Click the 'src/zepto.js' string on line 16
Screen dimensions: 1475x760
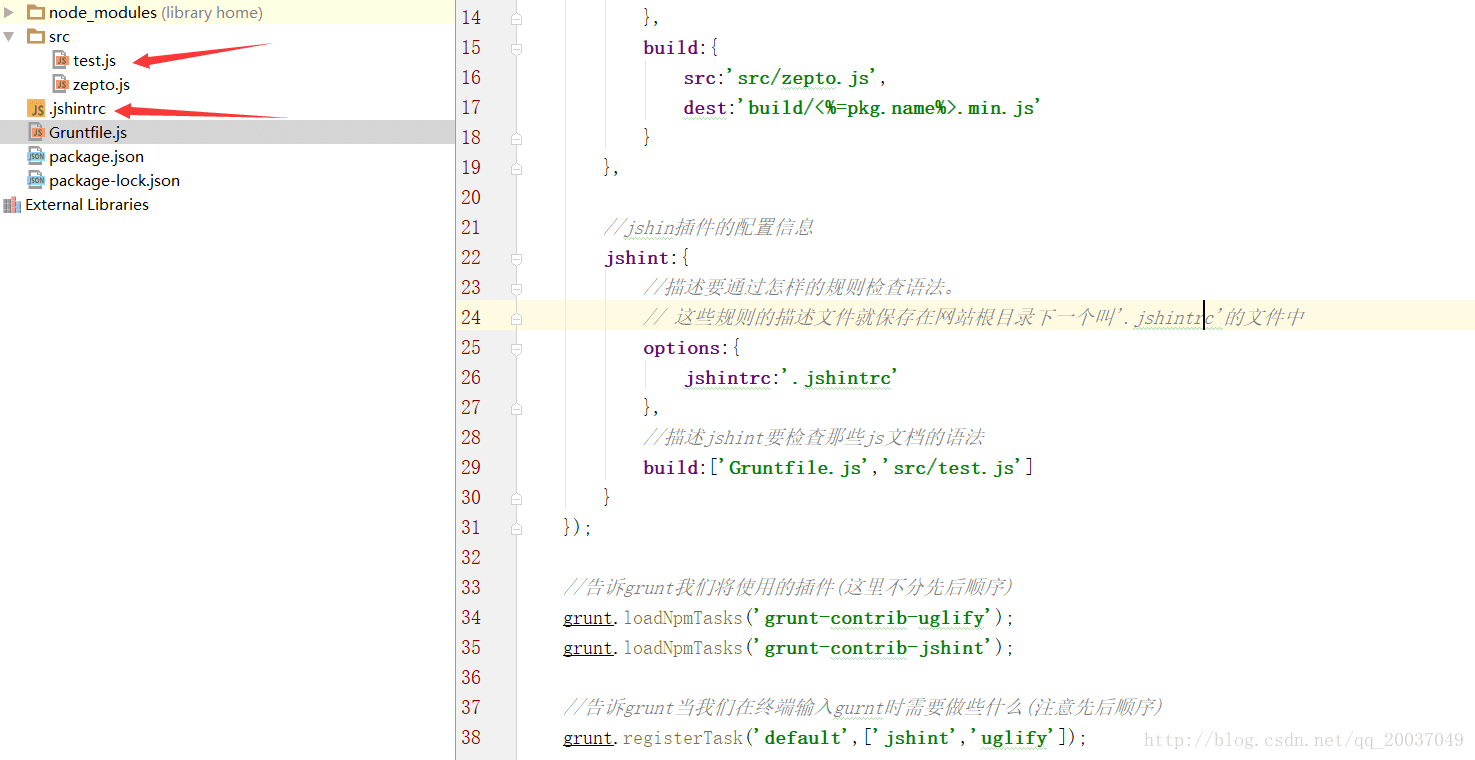(x=803, y=78)
